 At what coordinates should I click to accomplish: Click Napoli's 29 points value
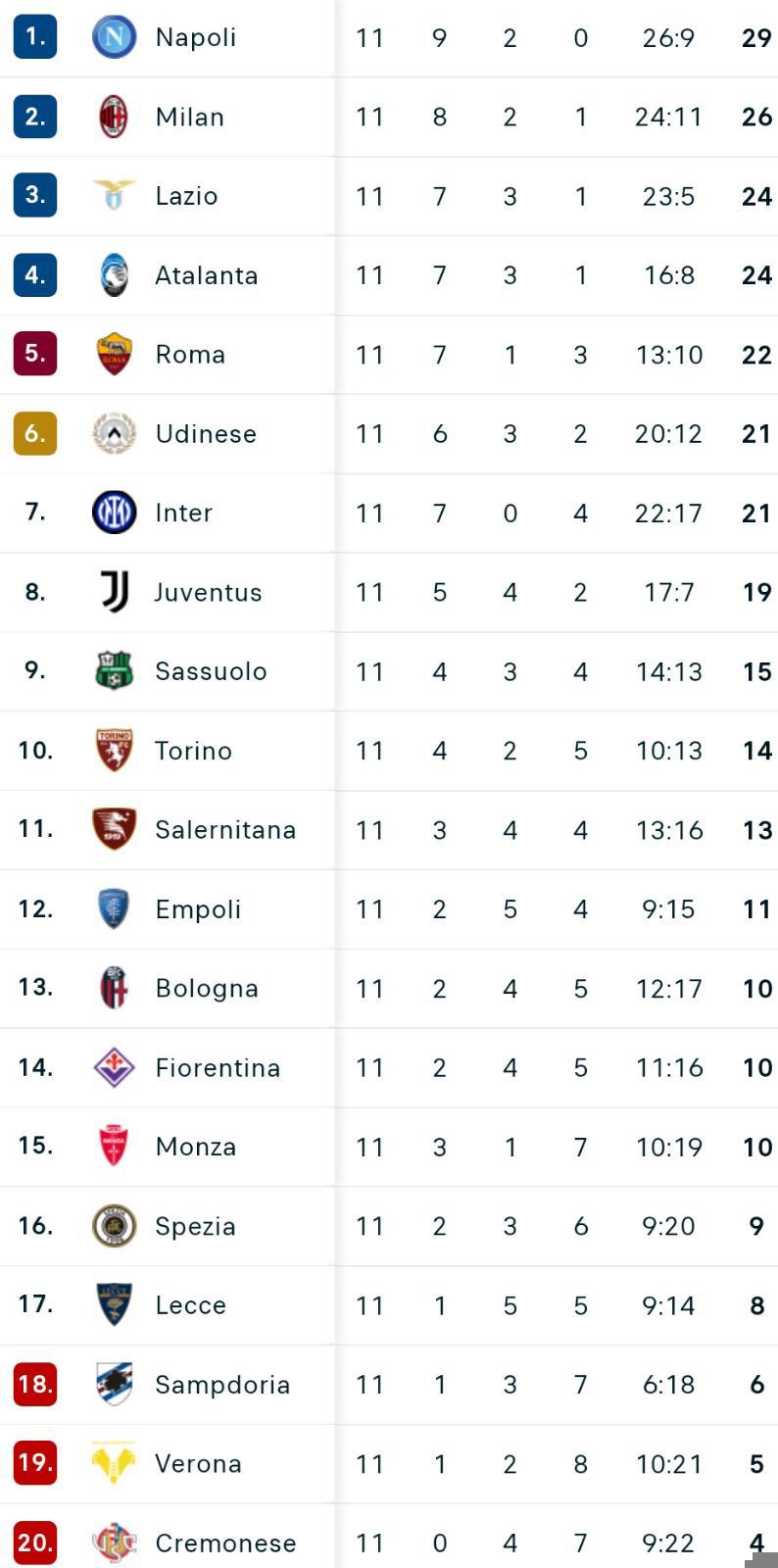tap(756, 38)
